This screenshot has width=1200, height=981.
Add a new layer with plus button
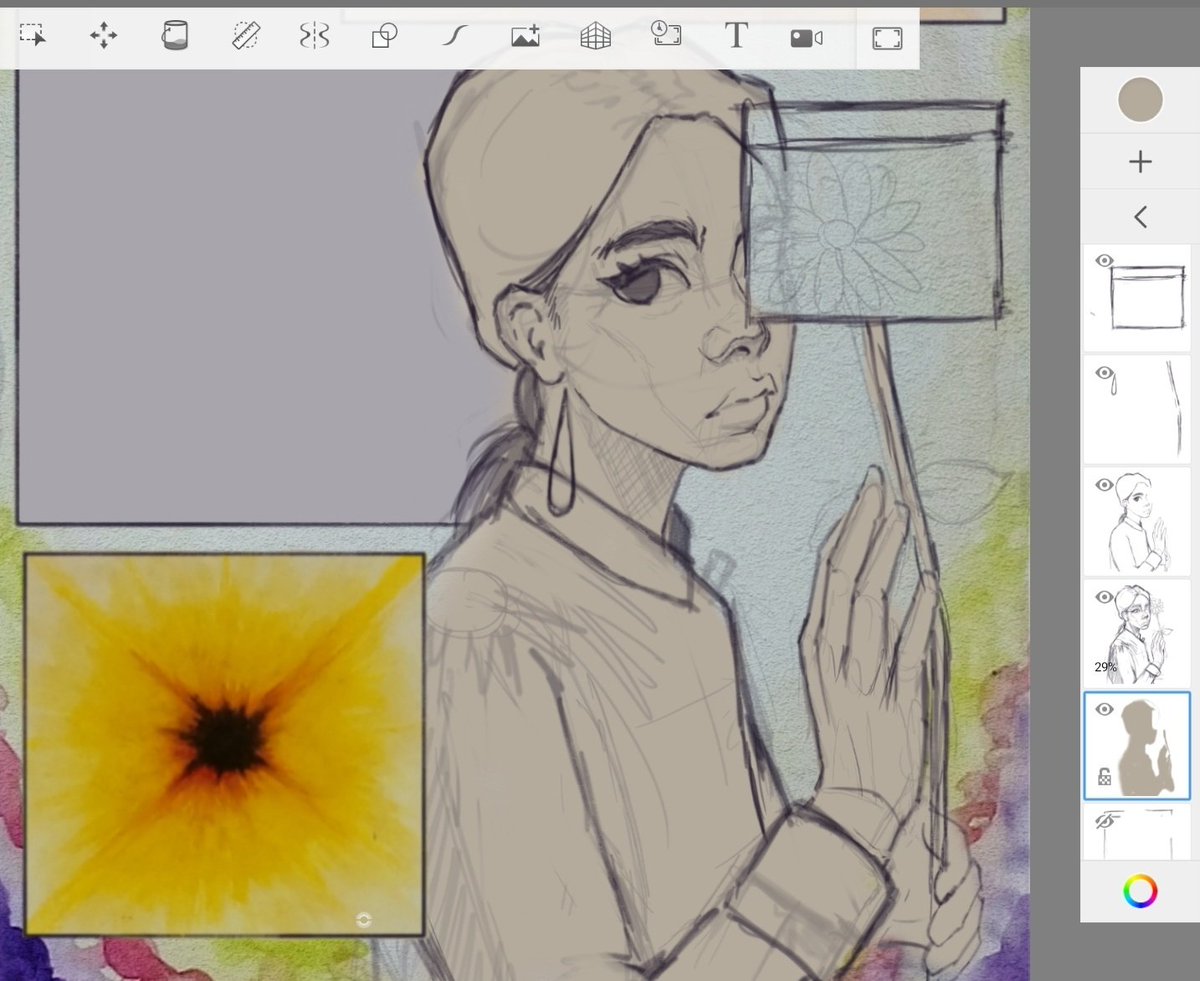(1140, 162)
